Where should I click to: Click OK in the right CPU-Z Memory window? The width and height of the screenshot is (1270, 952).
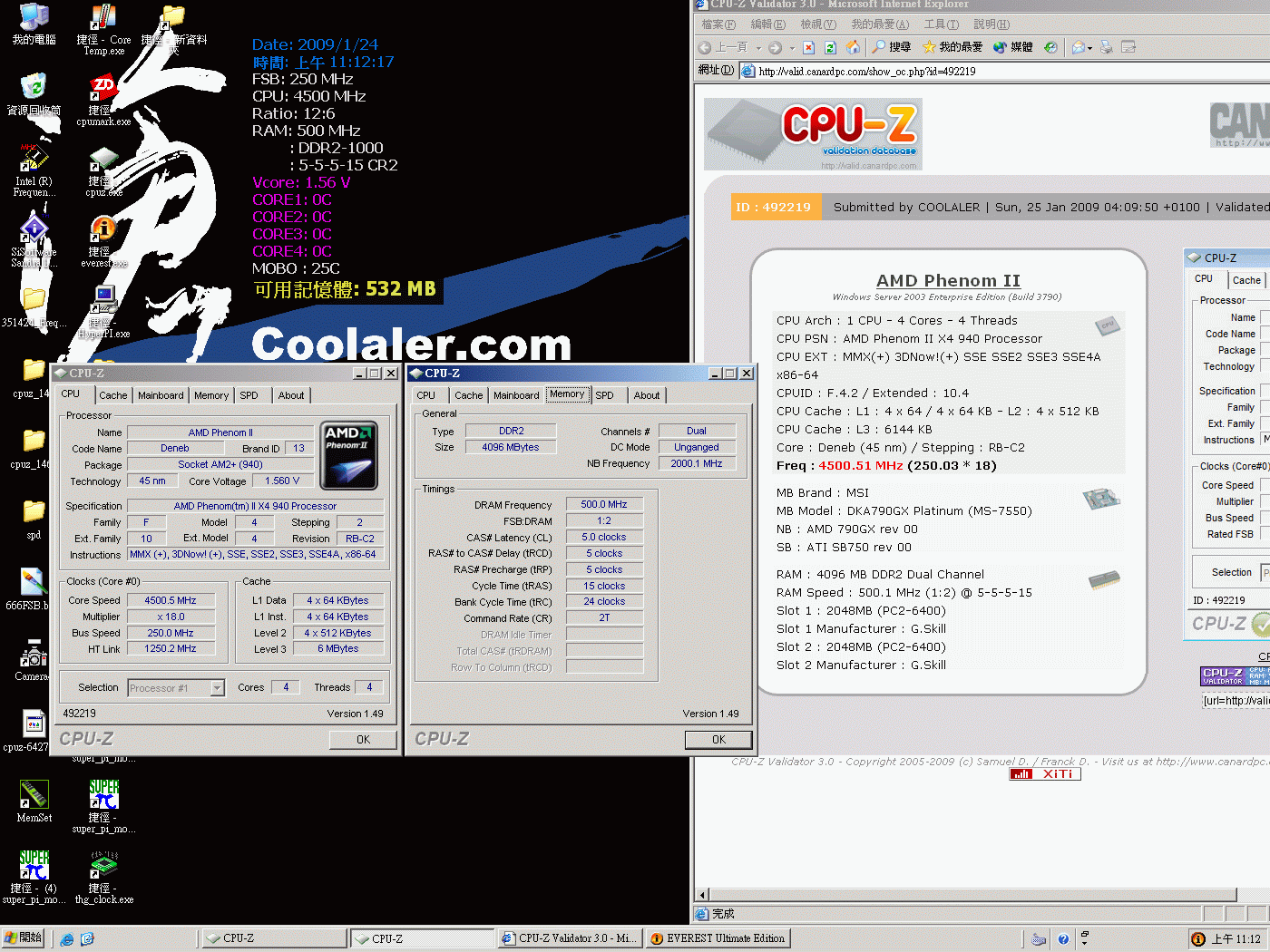718,740
